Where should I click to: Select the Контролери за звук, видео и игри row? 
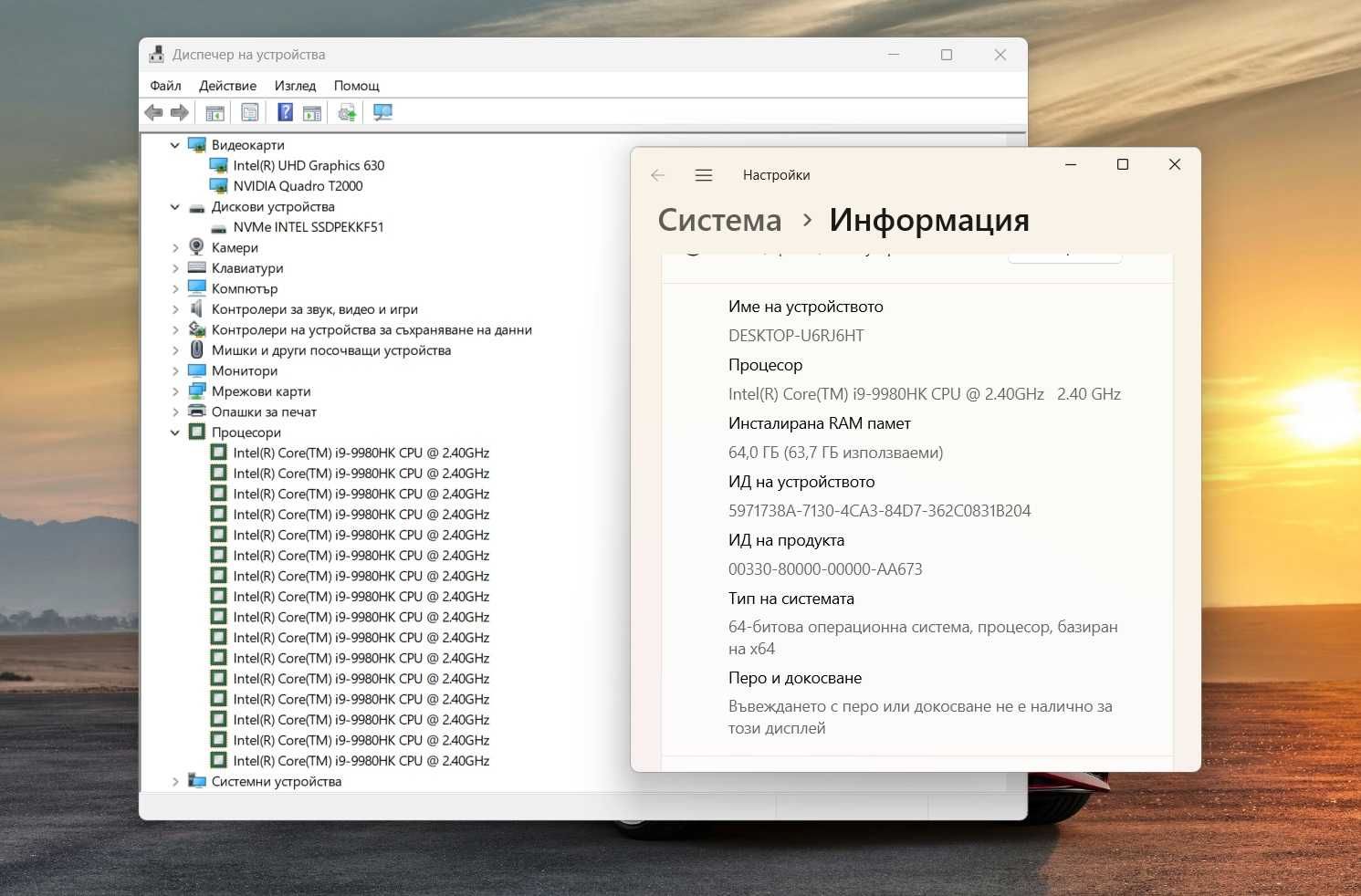315,309
